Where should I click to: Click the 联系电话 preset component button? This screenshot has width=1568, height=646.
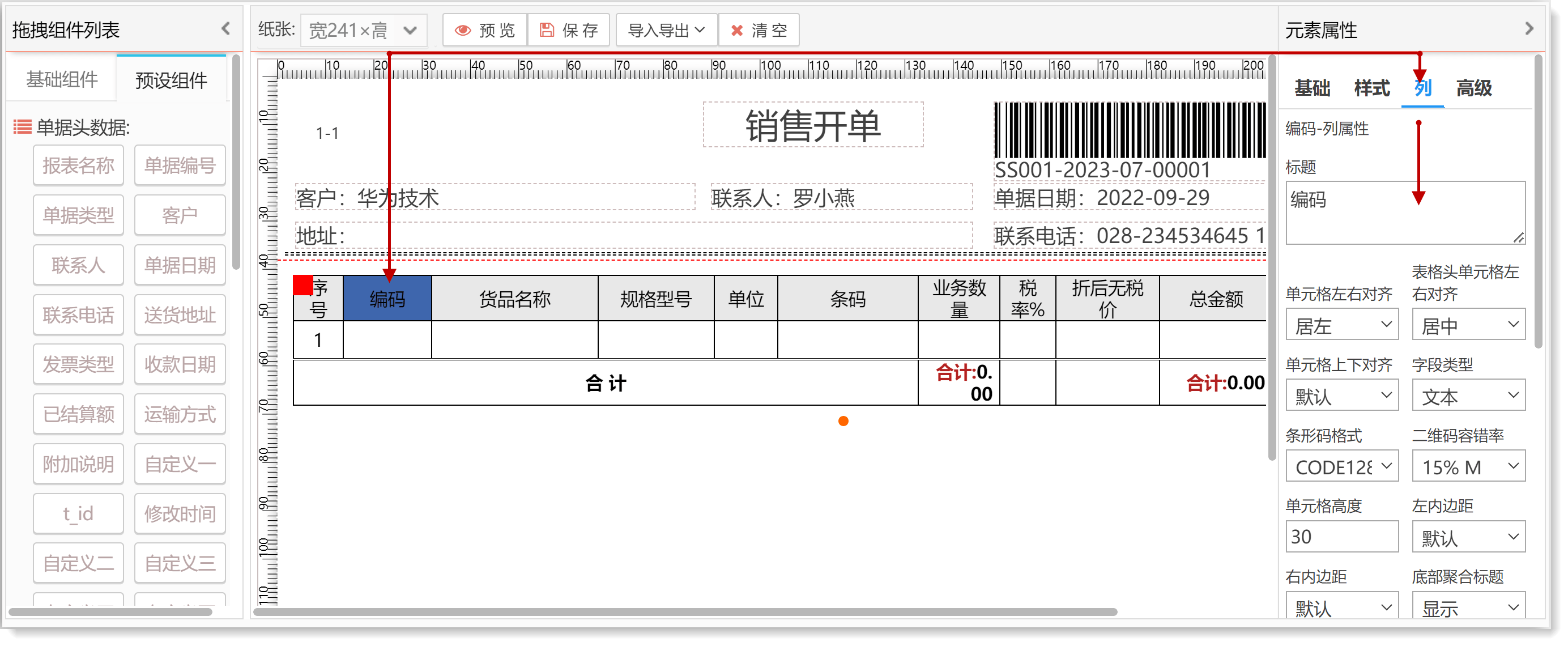79,314
